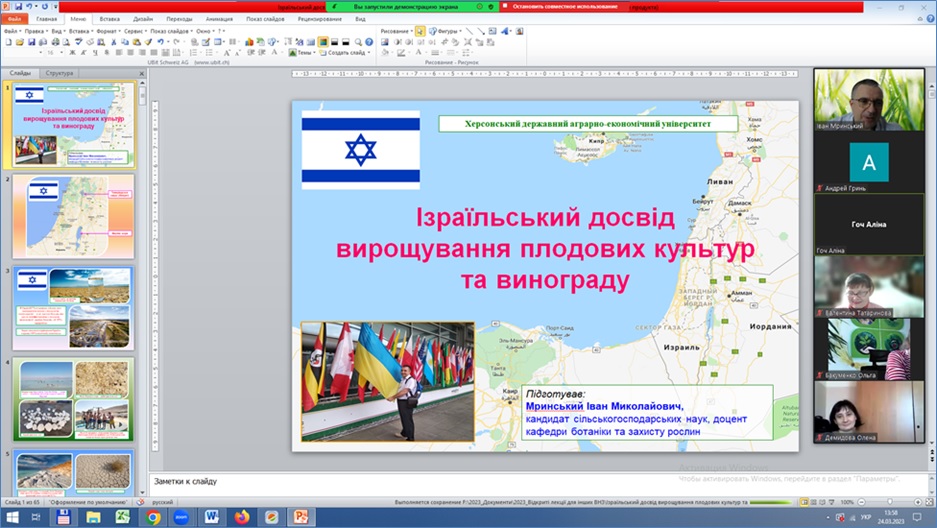Open the Показ слайдов ribbon tab

pyautogui.click(x=265, y=18)
